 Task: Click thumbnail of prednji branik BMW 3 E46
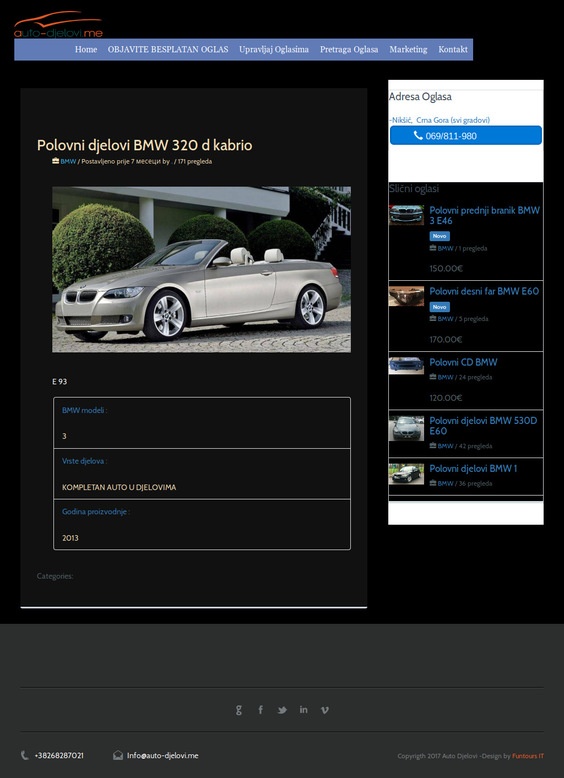click(406, 215)
